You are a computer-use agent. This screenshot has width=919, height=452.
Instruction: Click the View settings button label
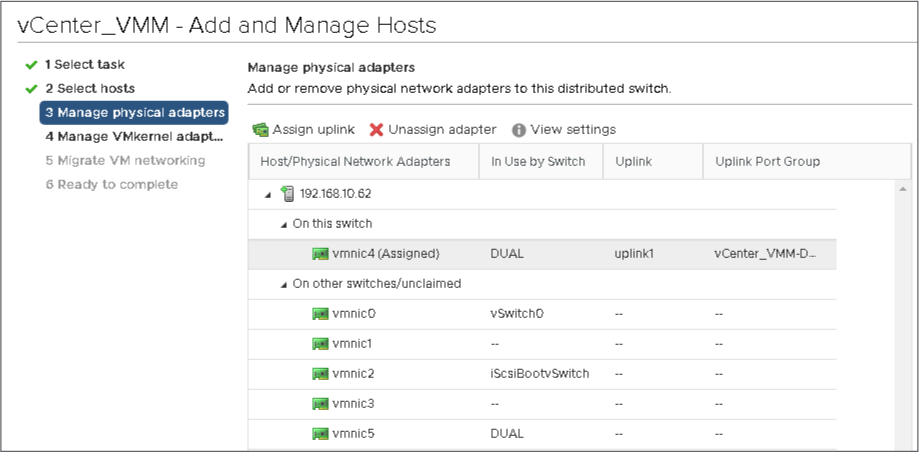(573, 130)
